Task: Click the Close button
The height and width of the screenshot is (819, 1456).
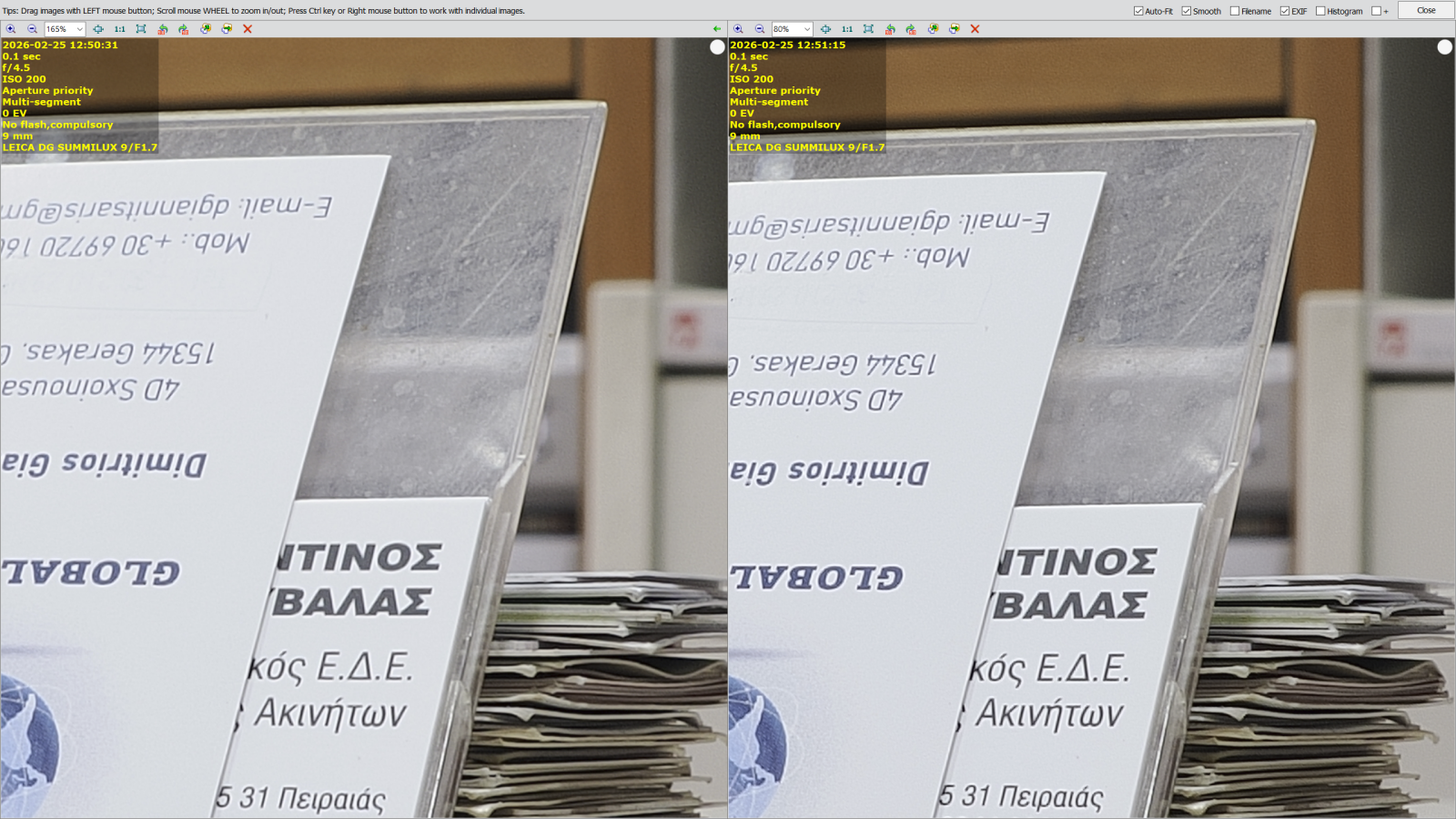Action: (x=1424, y=10)
